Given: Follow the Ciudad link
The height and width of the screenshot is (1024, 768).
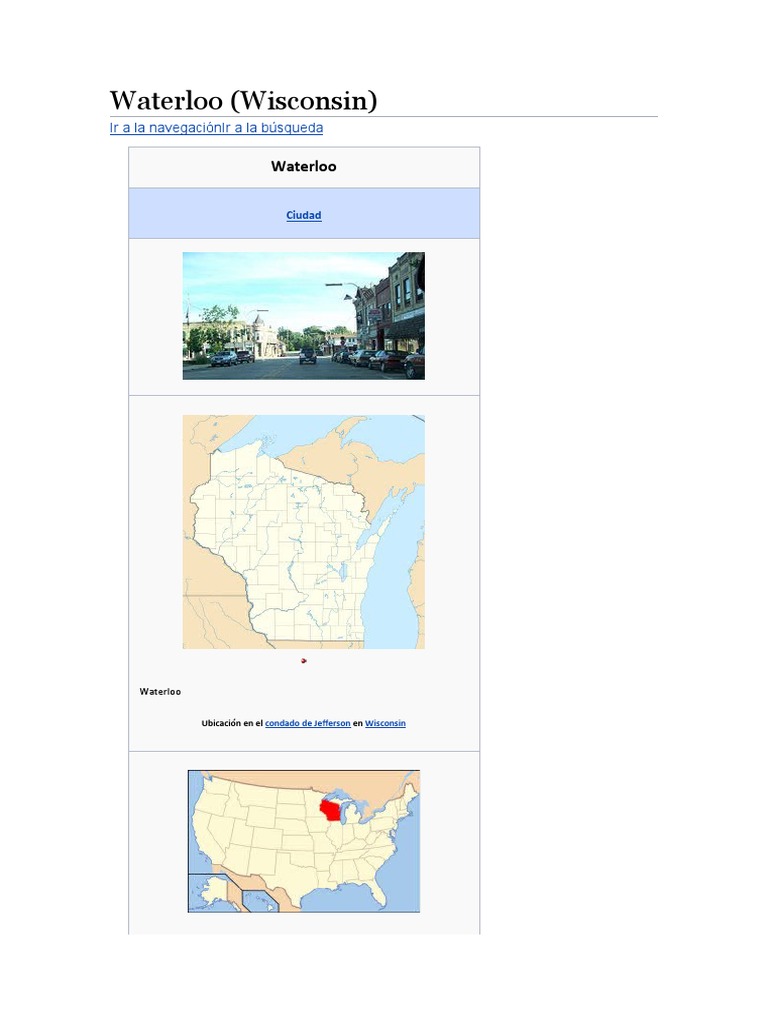Looking at the screenshot, I should click(304, 216).
